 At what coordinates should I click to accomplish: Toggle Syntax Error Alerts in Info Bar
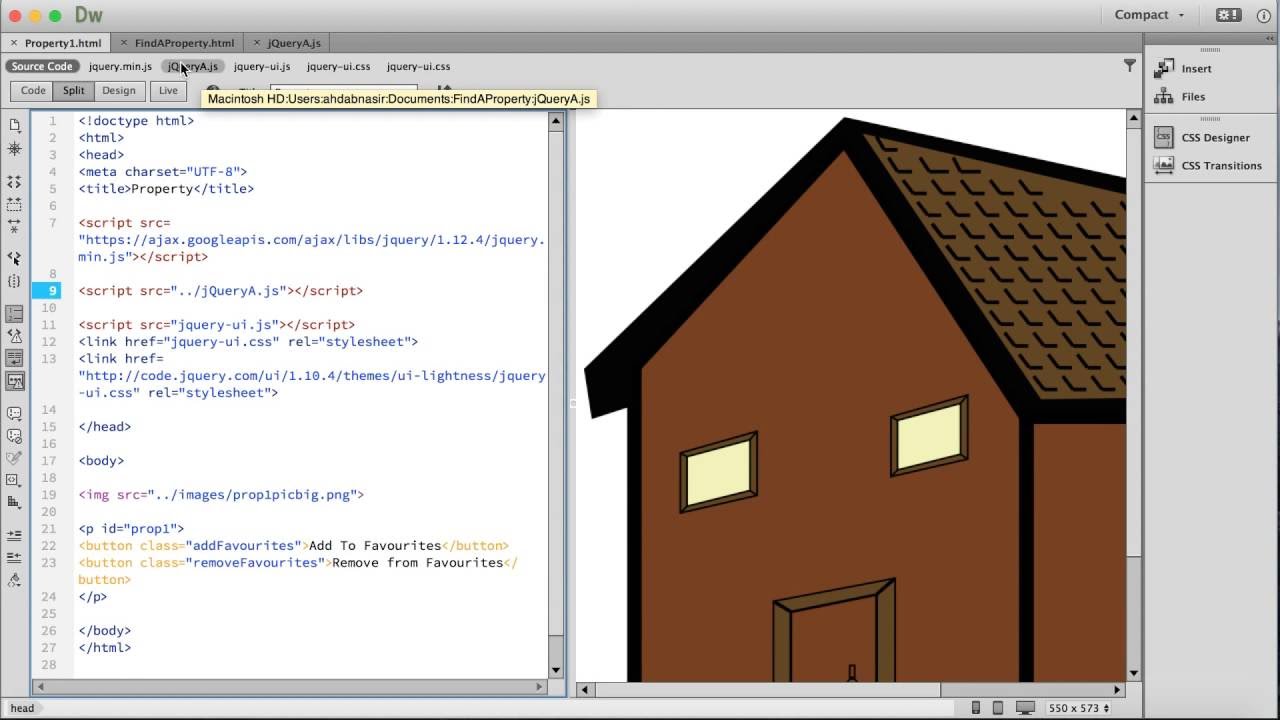tap(15, 381)
